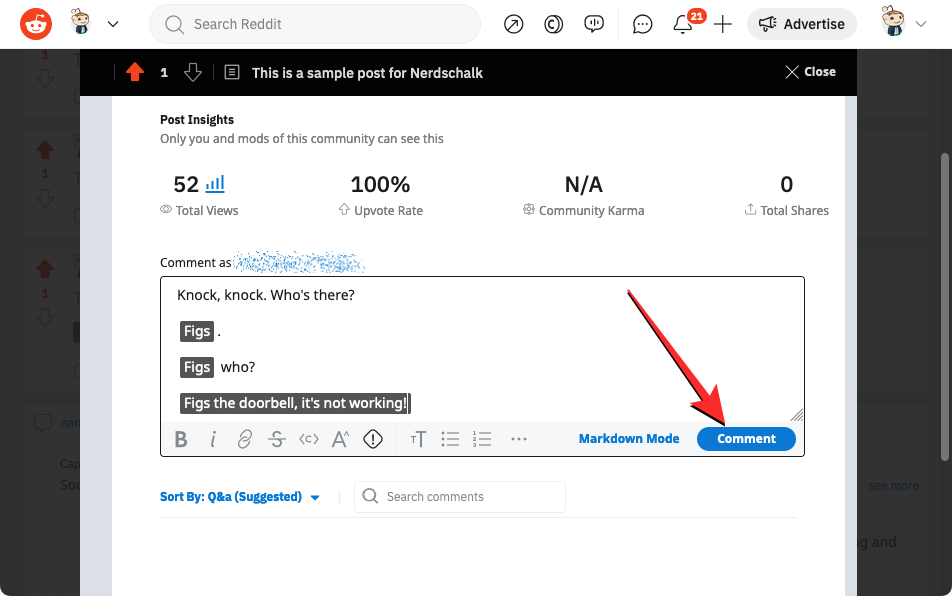952x596 pixels.
Task: Open the user profile menu dropdown
Action: [x=905, y=23]
